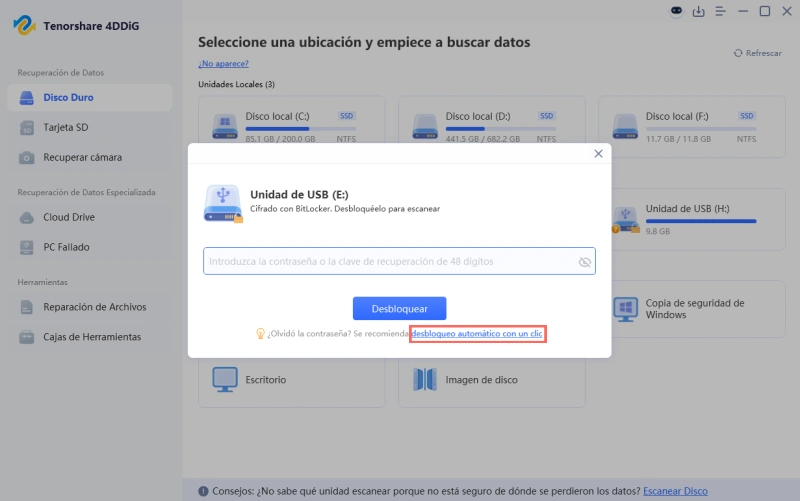Click the lightbulb hint icon in dialog
The image size is (800, 501).
pyautogui.click(x=260, y=334)
